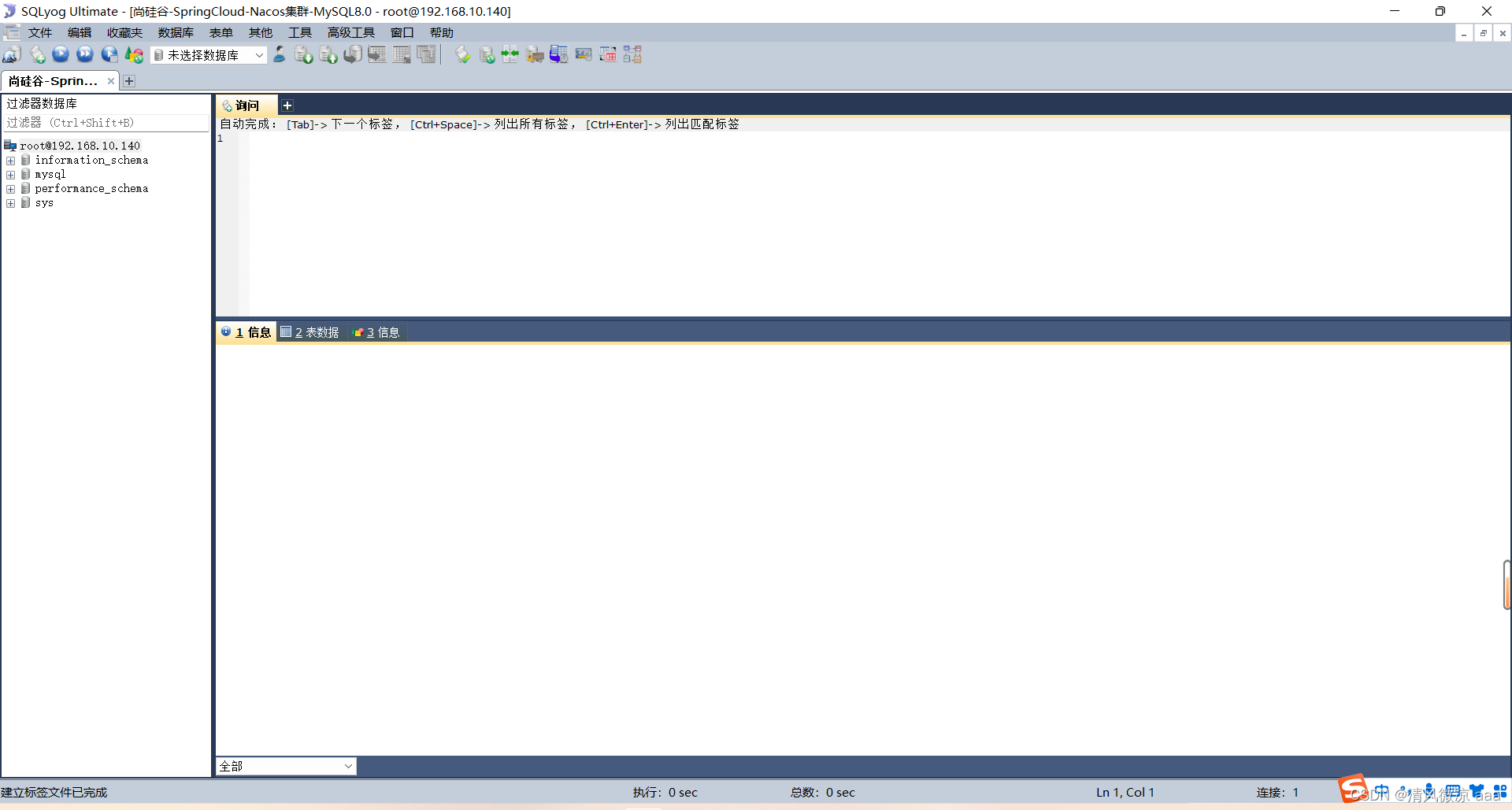Switch to the 3 信息 tab
Image resolution: width=1512 pixels, height=810 pixels.
tap(376, 332)
